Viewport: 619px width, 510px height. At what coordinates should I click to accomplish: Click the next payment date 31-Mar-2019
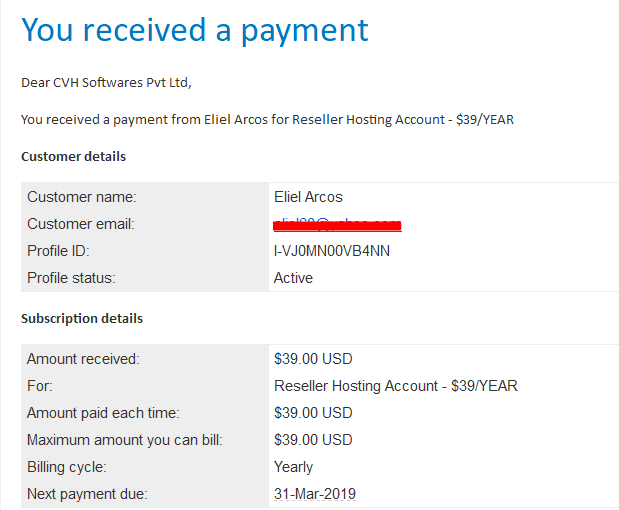click(x=315, y=494)
